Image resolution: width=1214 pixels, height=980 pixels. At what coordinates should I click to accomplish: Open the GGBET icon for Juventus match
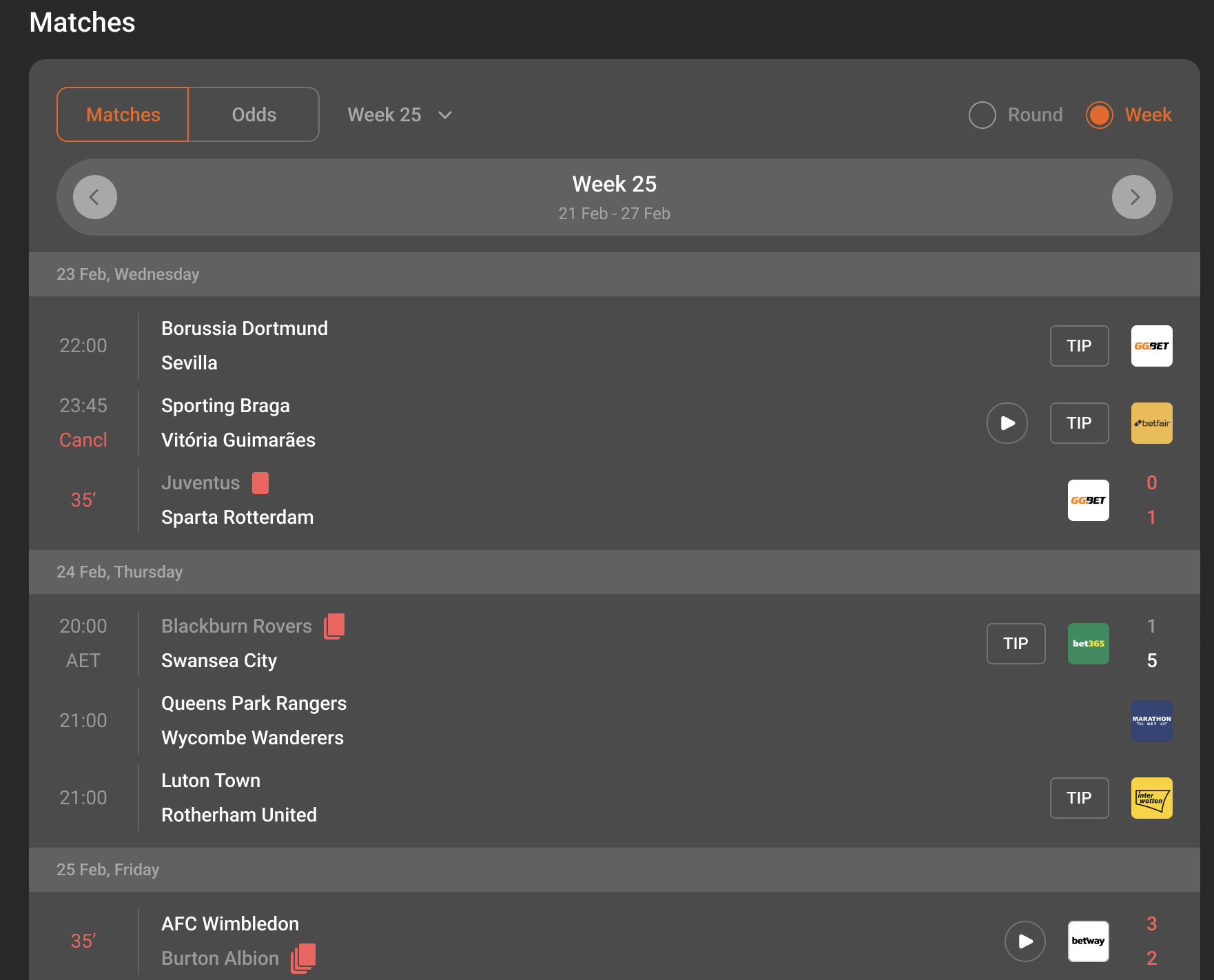[1089, 500]
